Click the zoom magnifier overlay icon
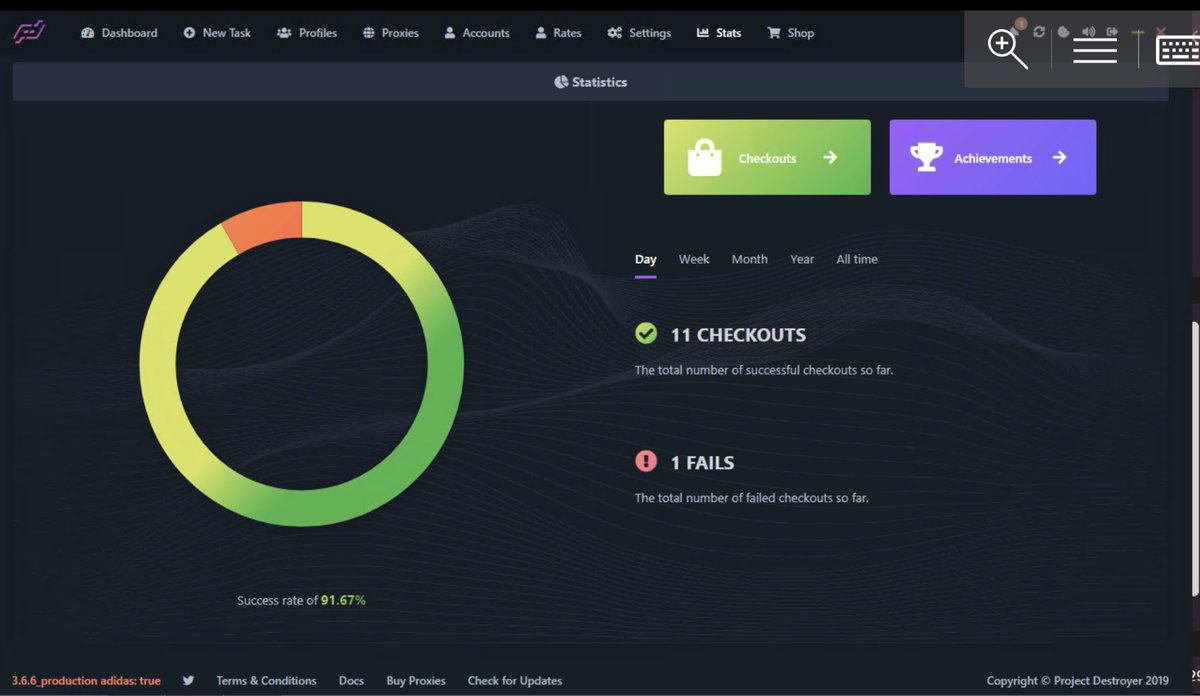The height and width of the screenshot is (696, 1200). point(1007,49)
